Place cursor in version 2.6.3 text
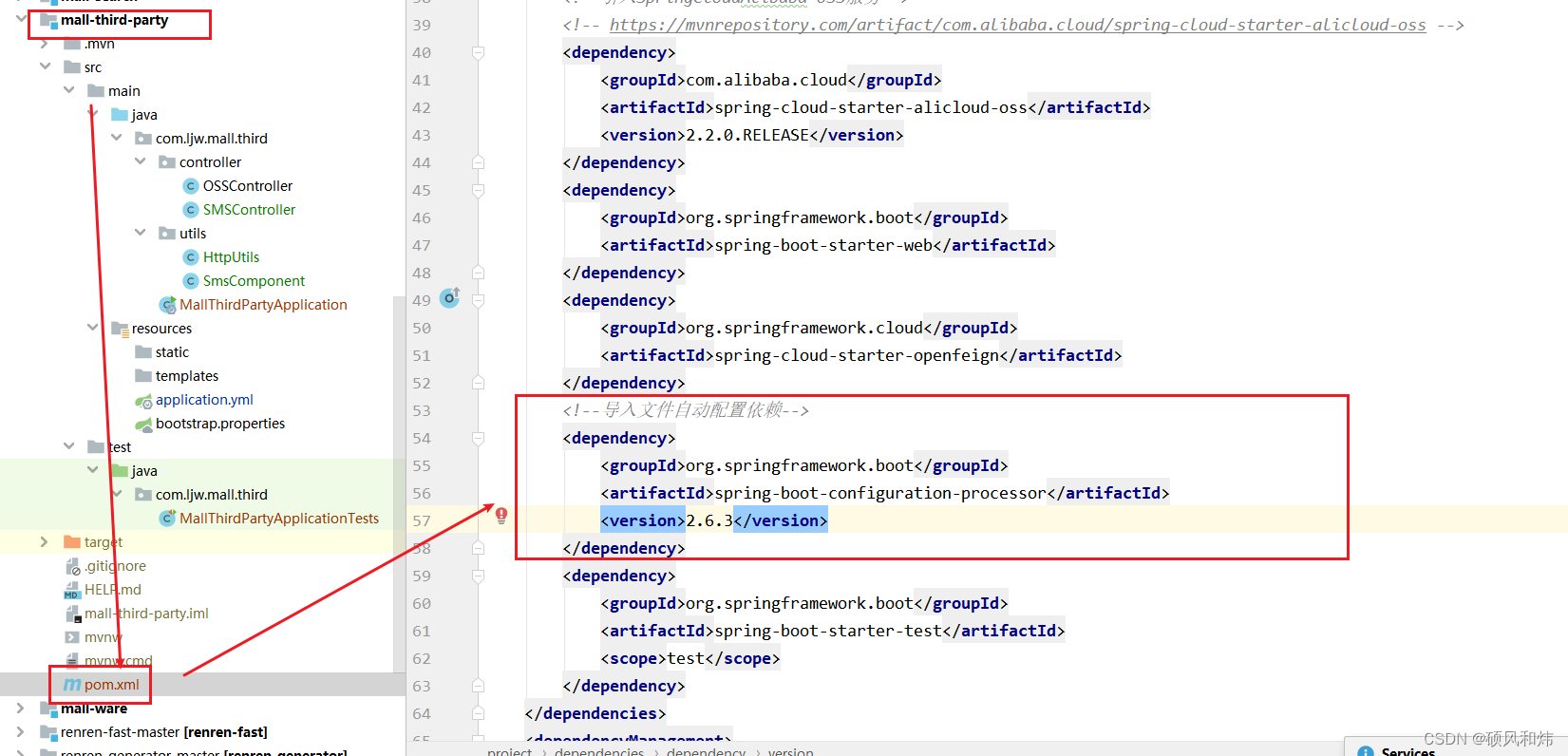Image resolution: width=1568 pixels, height=756 pixels. coord(709,520)
